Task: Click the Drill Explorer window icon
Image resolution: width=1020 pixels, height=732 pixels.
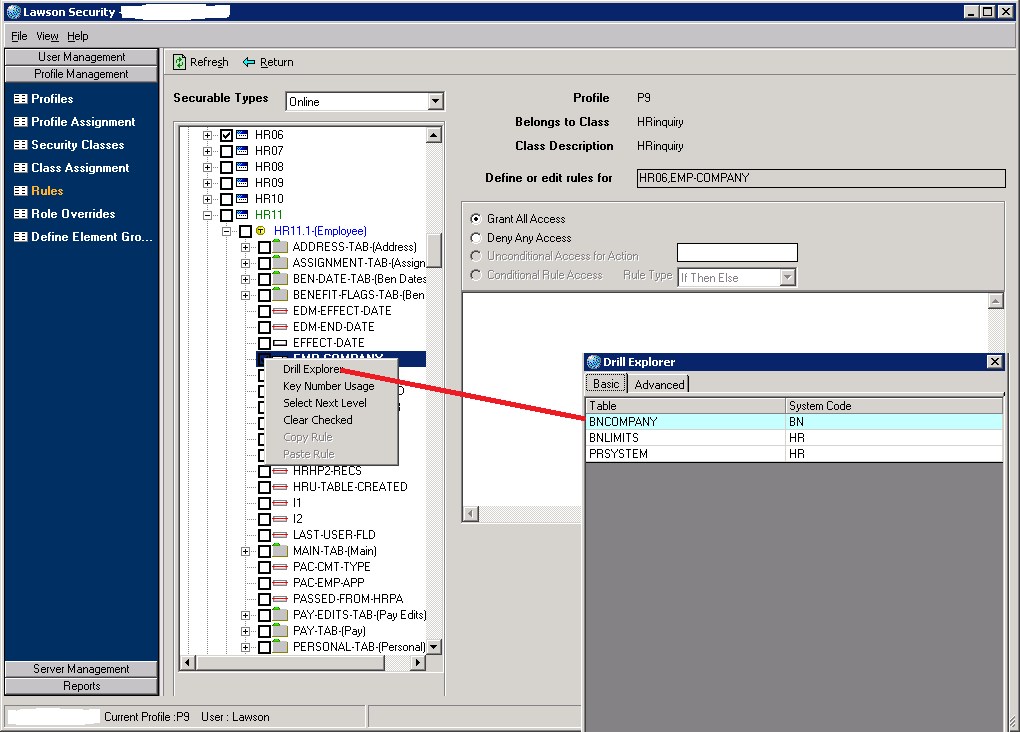Action: click(593, 362)
